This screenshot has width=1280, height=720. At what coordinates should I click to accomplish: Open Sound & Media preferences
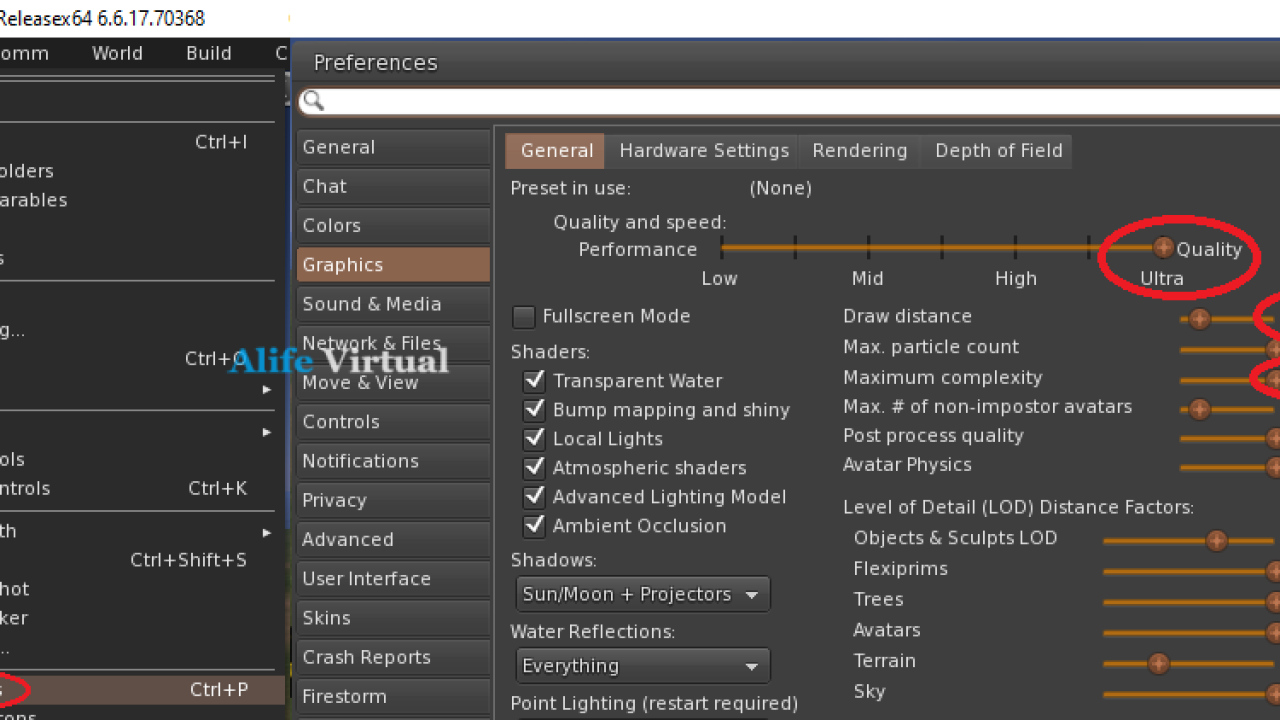coord(393,304)
